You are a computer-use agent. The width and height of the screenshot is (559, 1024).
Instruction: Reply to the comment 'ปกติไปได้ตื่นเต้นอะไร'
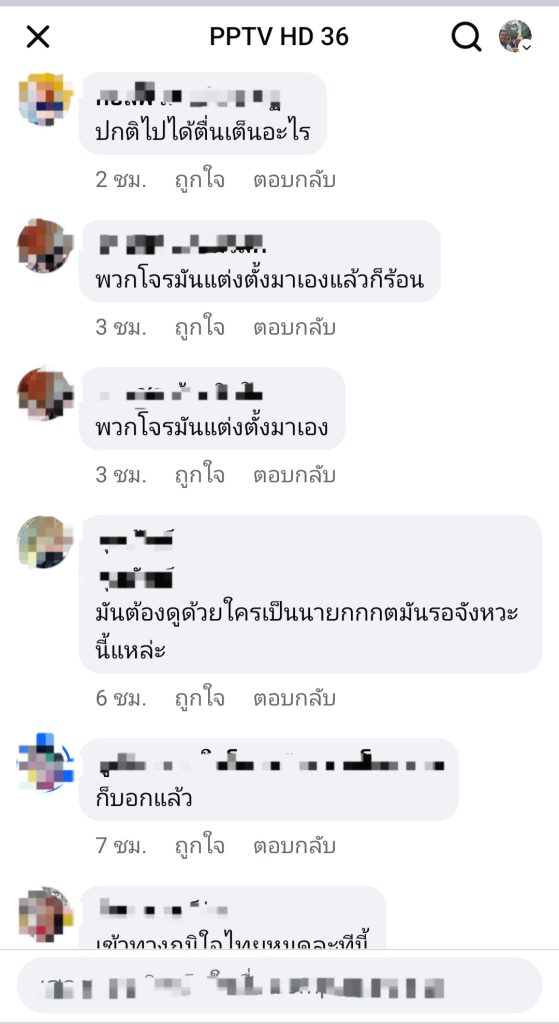[295, 180]
